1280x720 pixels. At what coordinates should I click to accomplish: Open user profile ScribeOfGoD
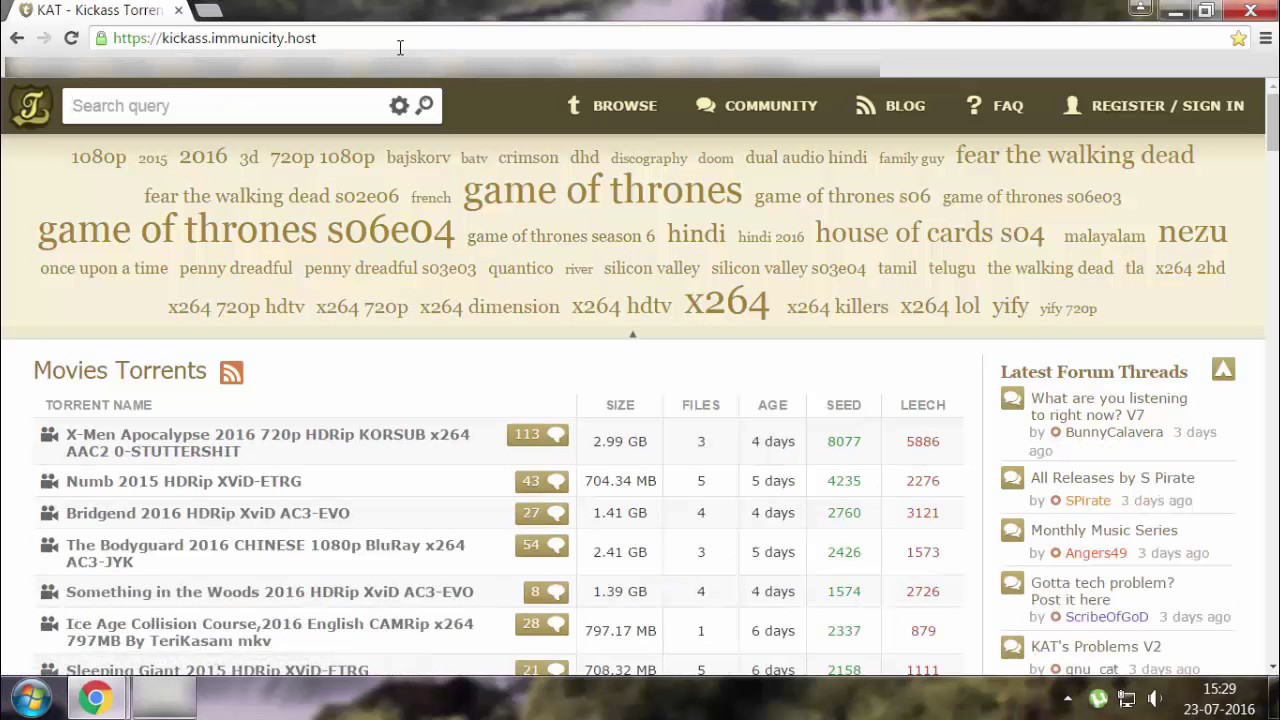coord(1106,617)
